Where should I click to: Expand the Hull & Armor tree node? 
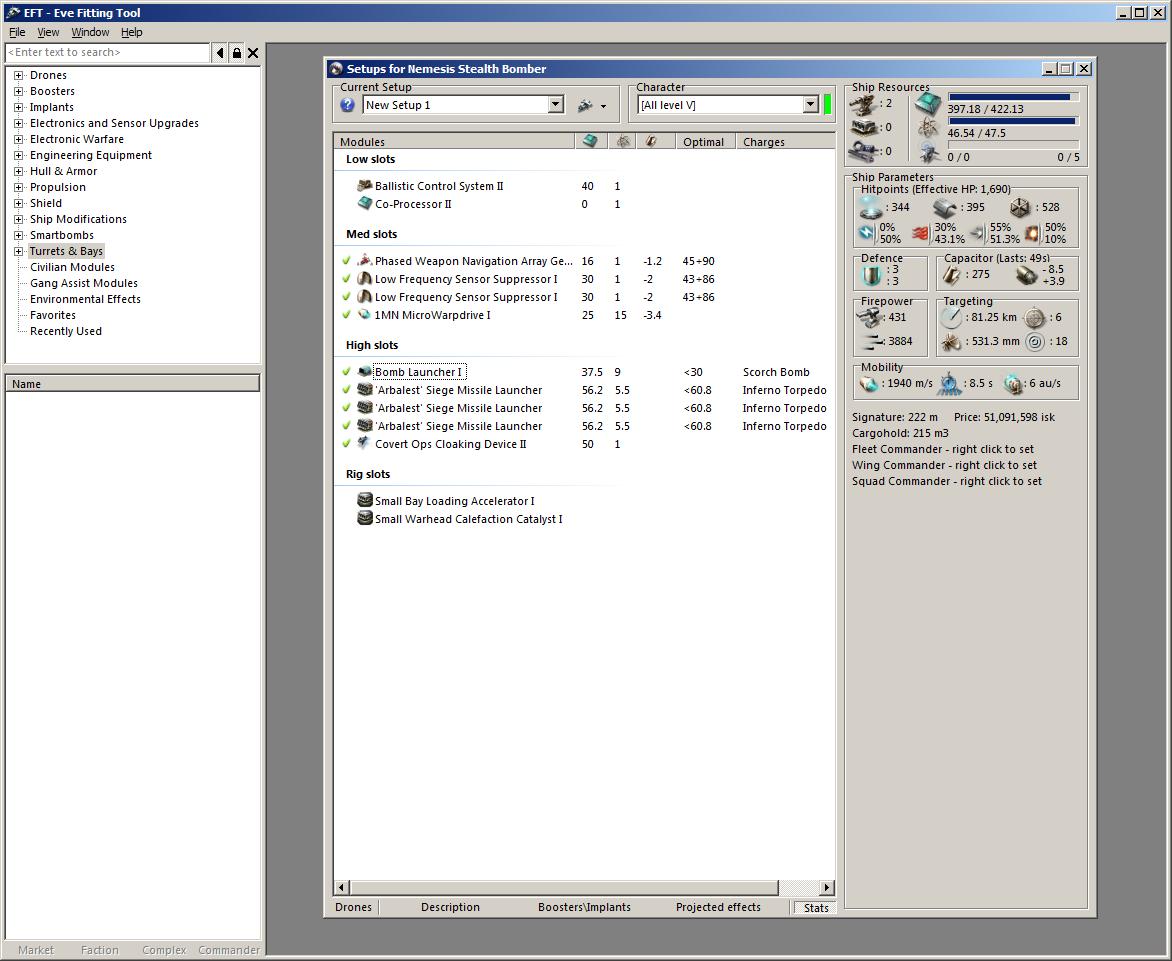click(x=19, y=171)
